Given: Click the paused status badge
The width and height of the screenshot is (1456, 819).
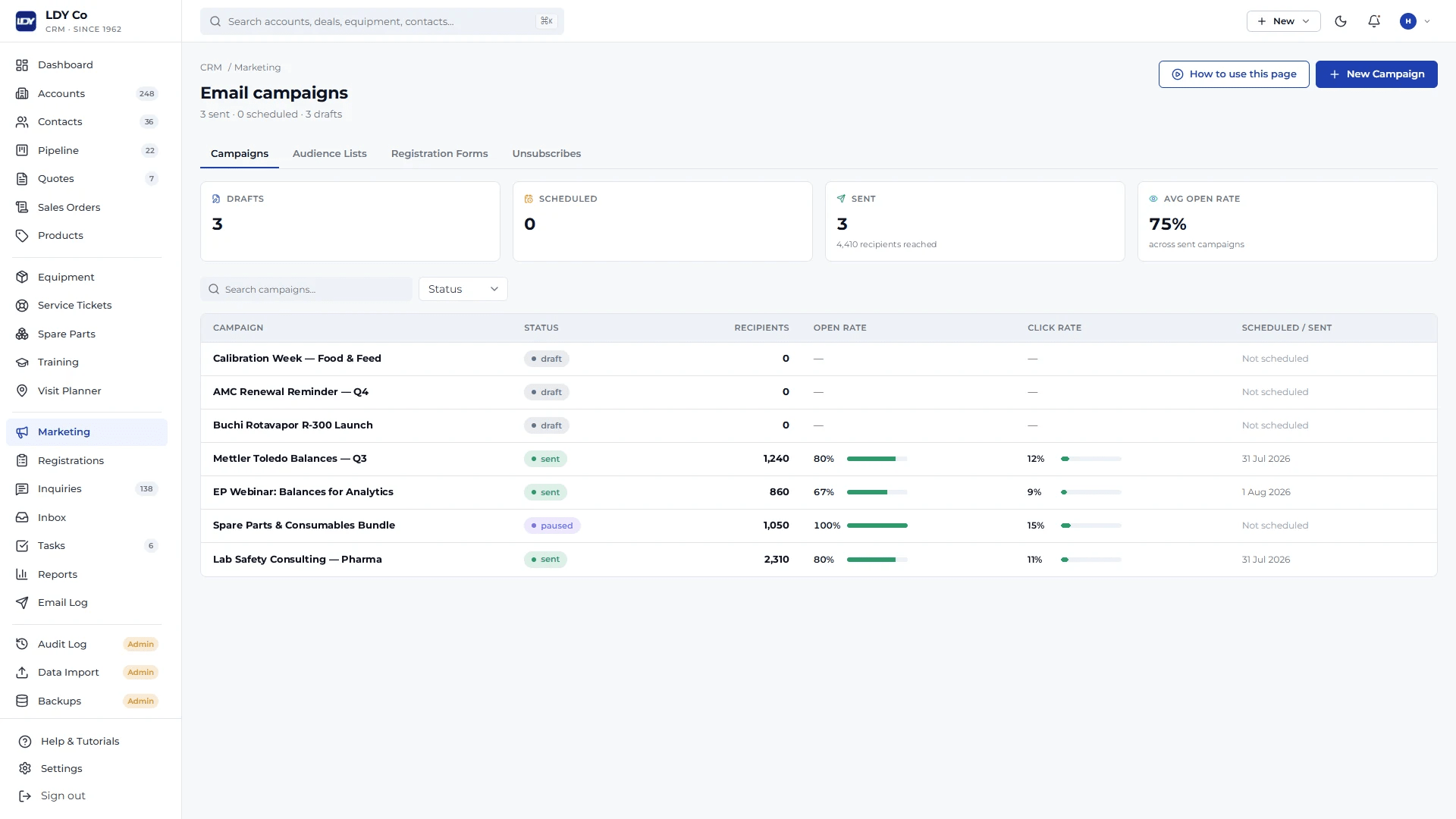Looking at the screenshot, I should (552, 526).
